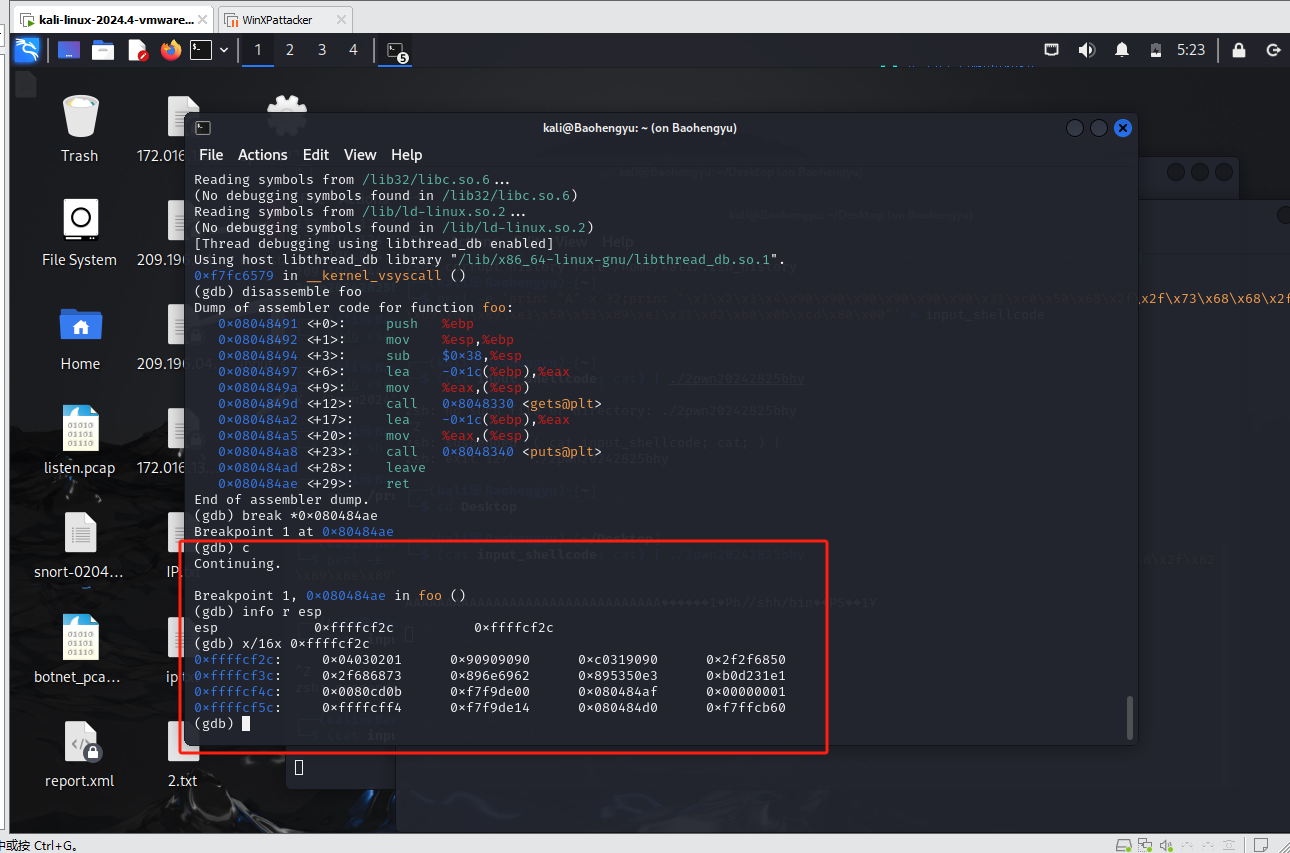
Task: Close the front terminal window
Action: point(1123,128)
